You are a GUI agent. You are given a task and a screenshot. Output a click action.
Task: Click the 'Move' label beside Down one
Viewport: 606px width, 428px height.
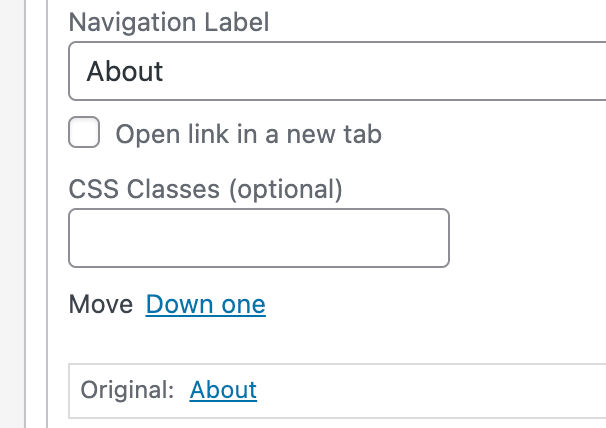(101, 304)
